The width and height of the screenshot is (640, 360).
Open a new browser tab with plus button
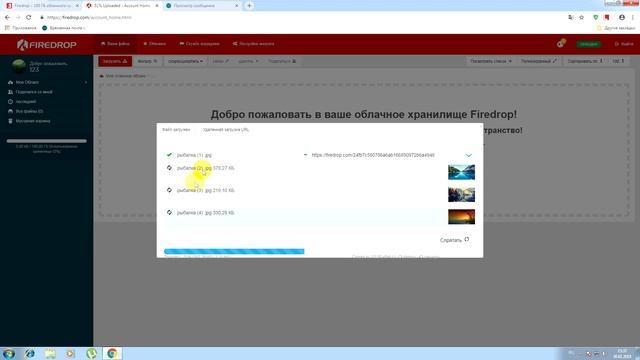coord(249,6)
